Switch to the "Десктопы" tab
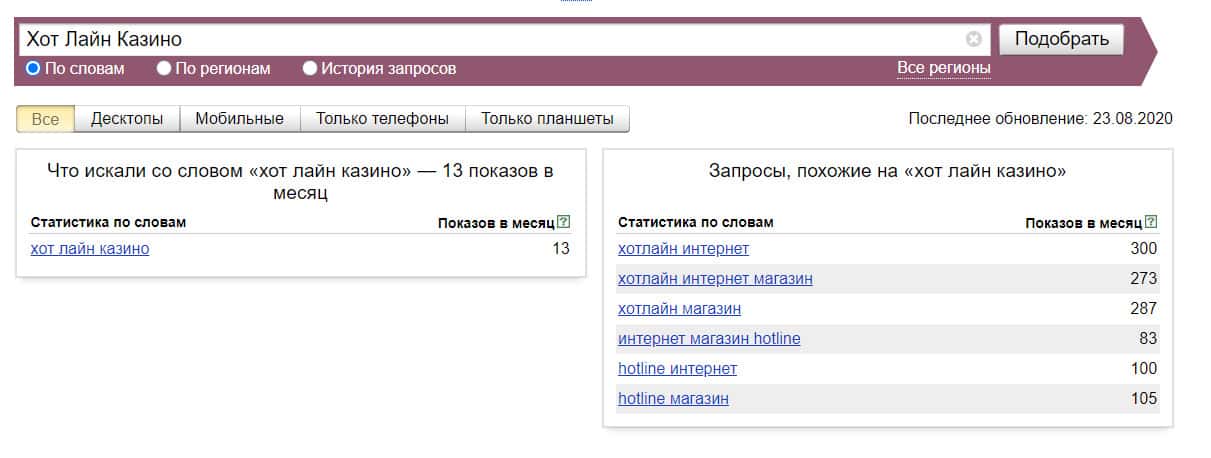 tap(127, 119)
